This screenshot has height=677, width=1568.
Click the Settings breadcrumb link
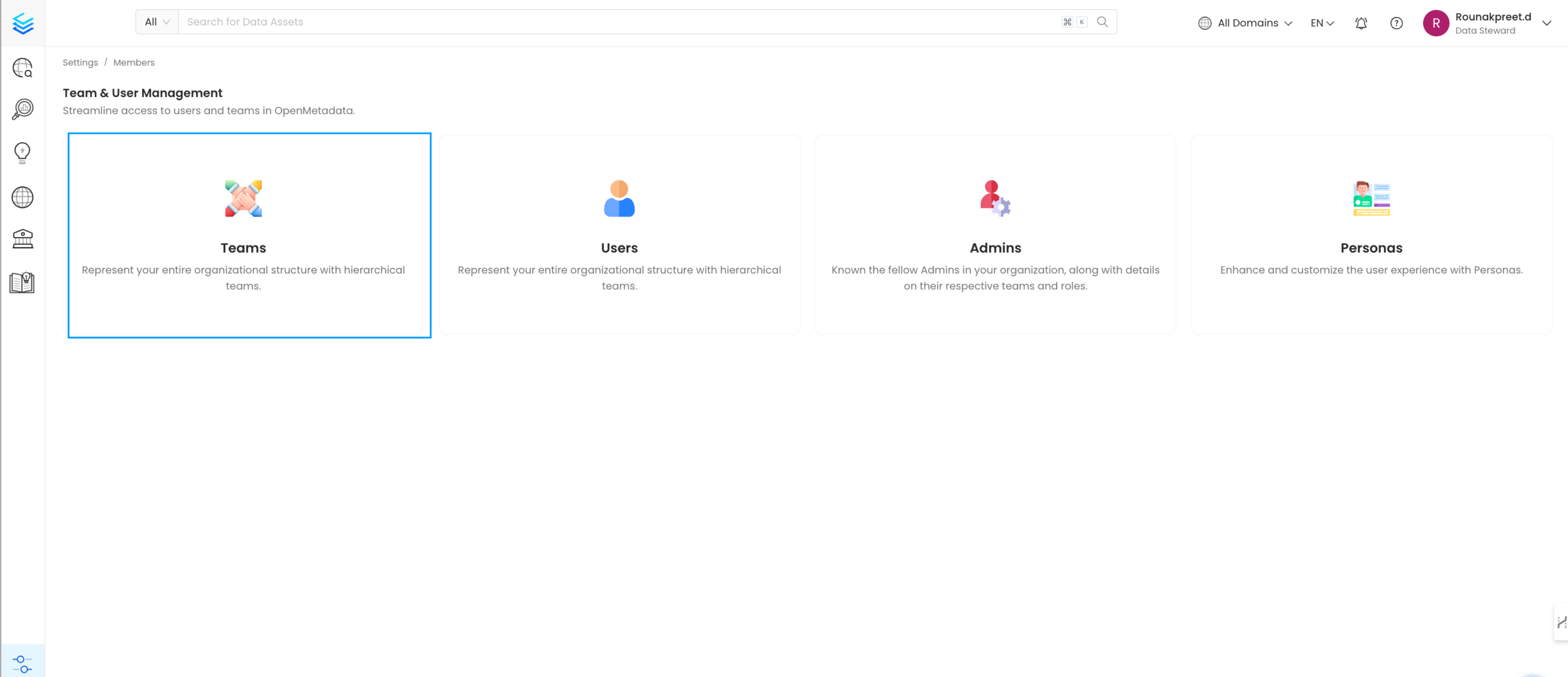(x=80, y=63)
